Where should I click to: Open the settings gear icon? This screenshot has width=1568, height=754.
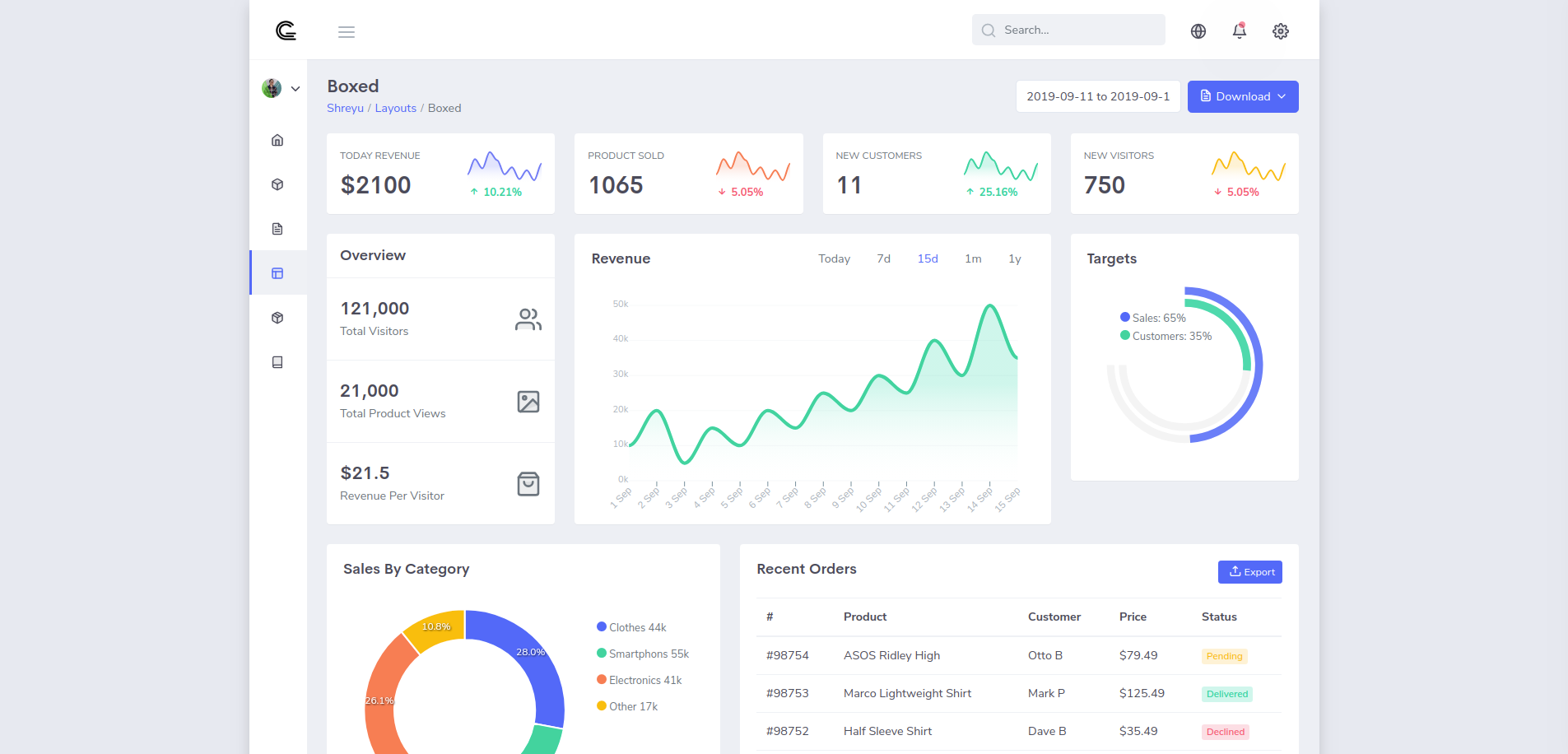point(1281,31)
